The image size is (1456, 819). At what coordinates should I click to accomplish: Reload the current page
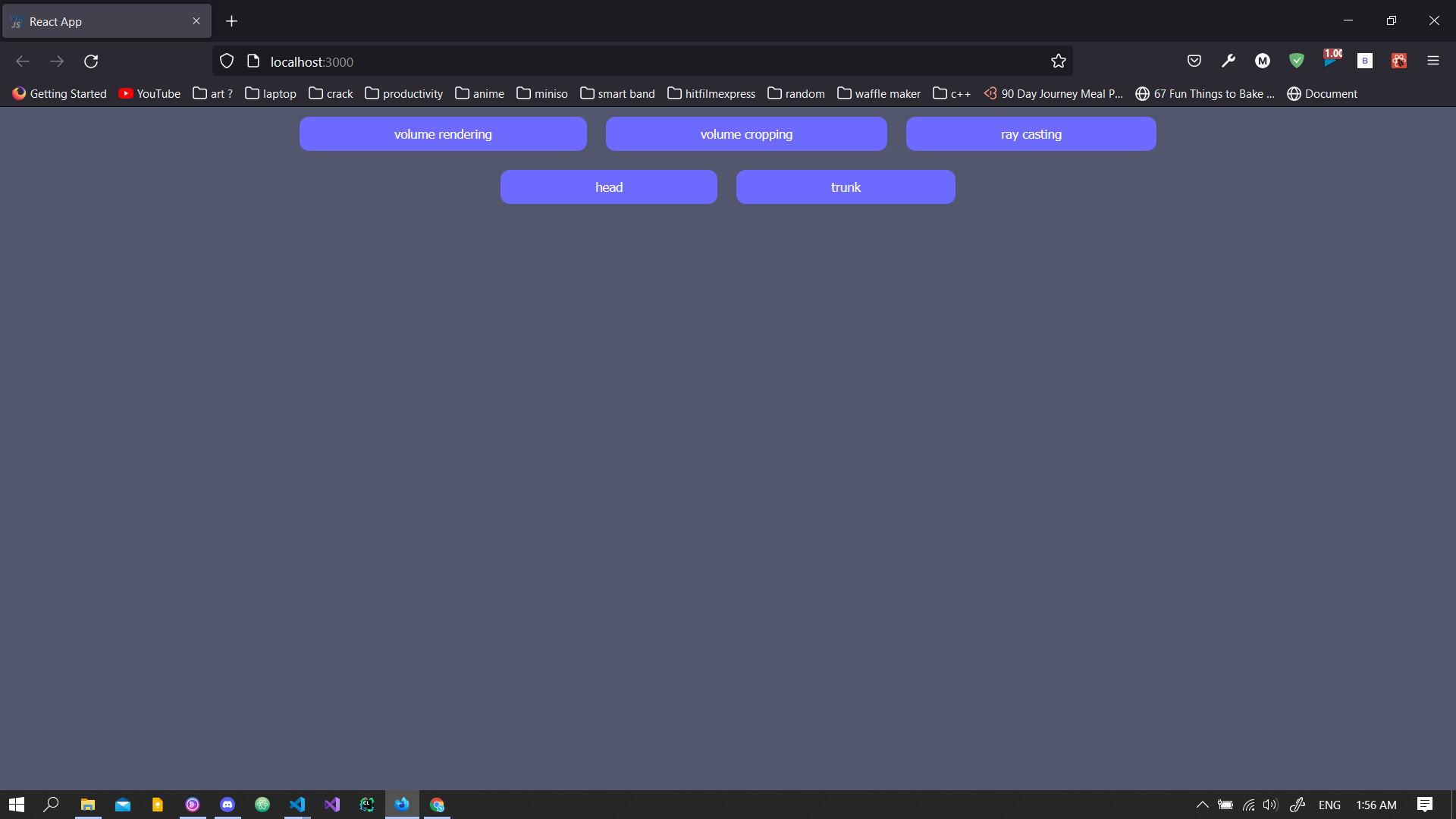point(91,61)
